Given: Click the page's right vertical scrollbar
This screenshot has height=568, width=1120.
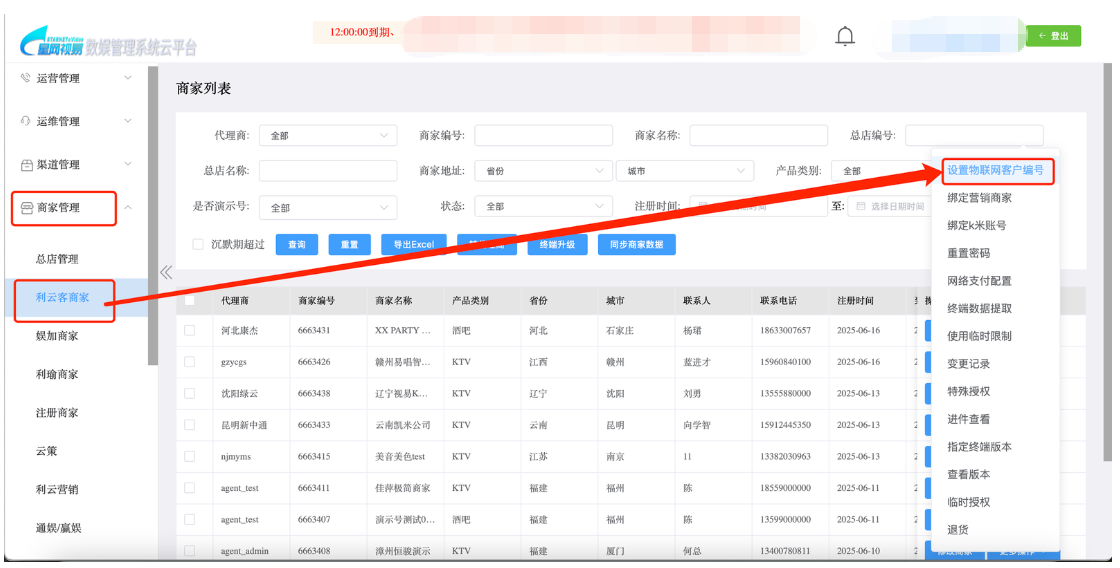Looking at the screenshot, I should coord(1108,264).
